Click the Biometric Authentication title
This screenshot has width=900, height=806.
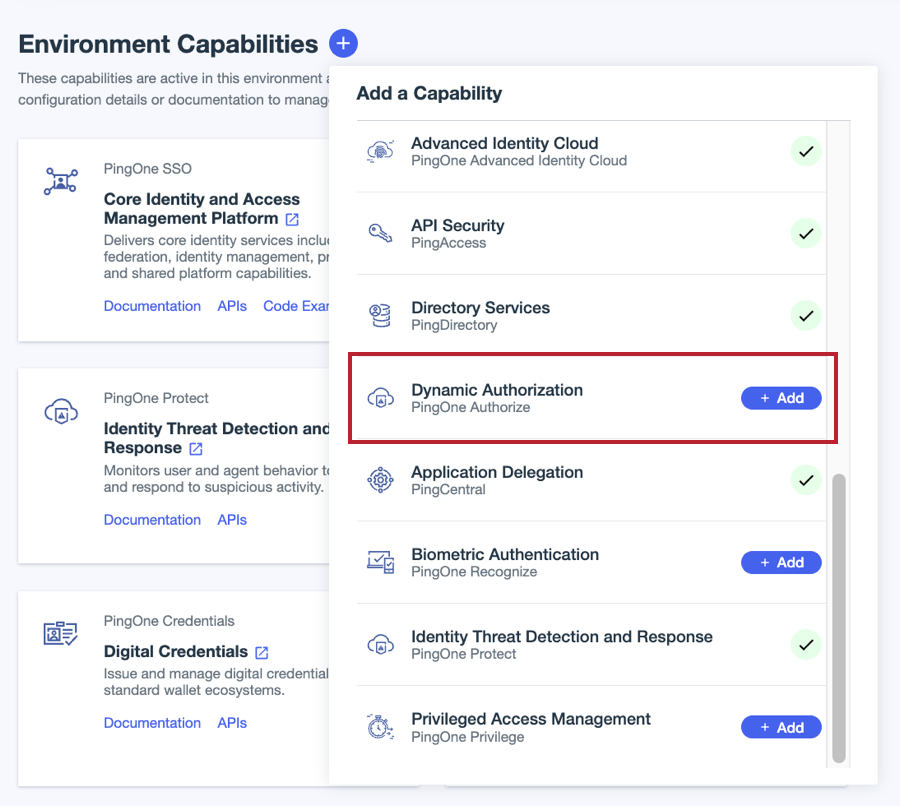[x=505, y=554]
